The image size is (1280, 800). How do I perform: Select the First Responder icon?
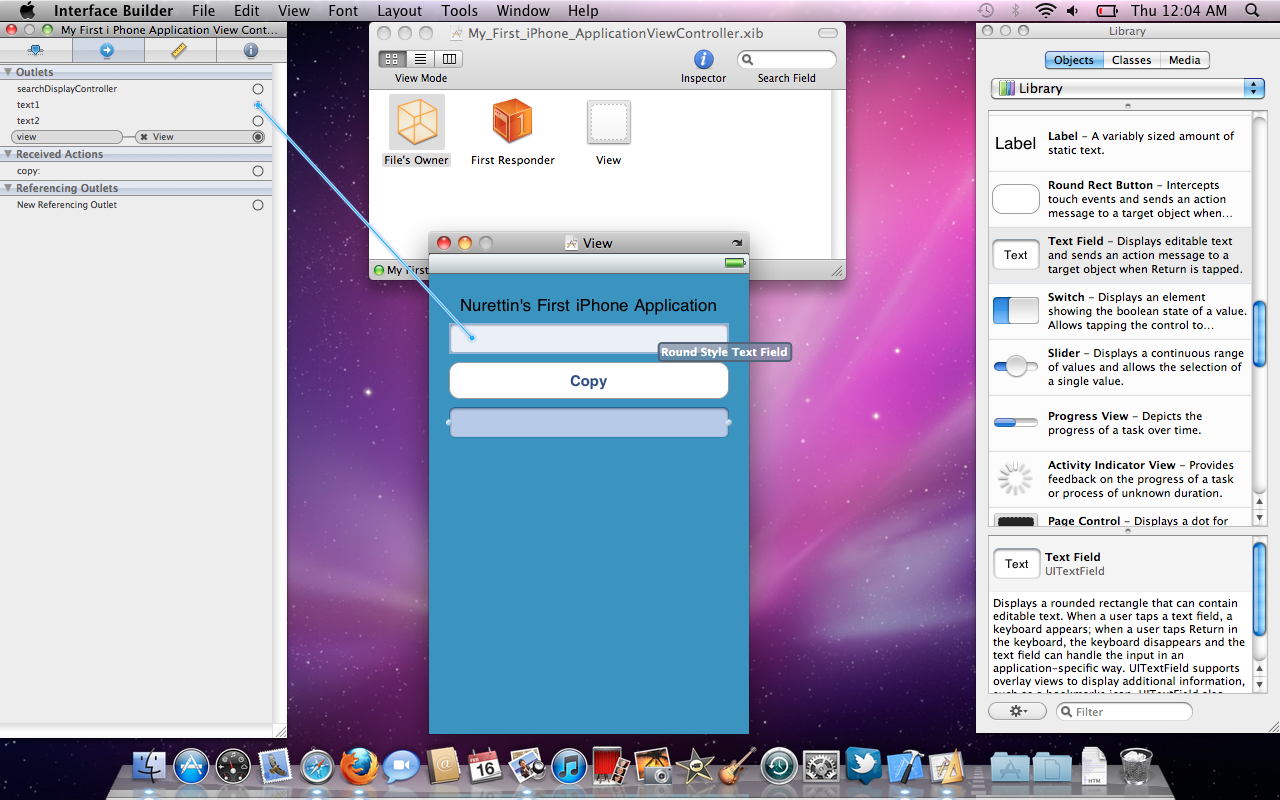point(512,121)
